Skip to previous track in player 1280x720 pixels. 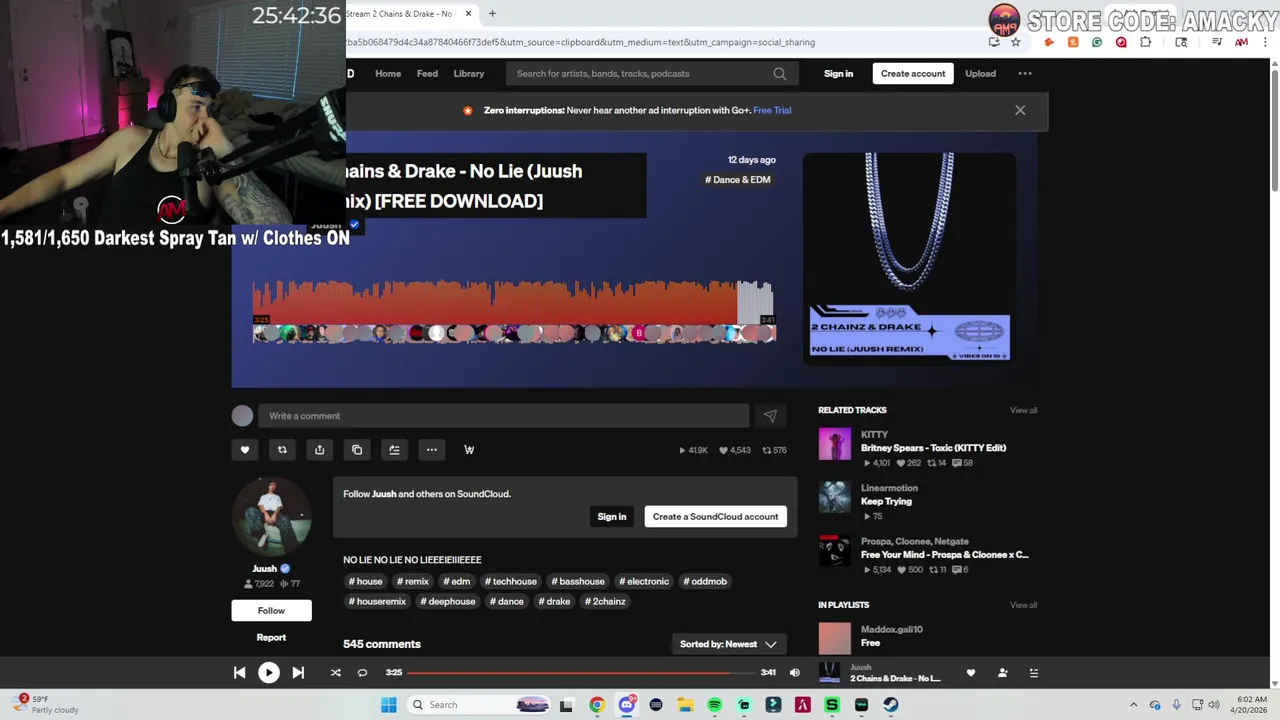click(x=239, y=673)
